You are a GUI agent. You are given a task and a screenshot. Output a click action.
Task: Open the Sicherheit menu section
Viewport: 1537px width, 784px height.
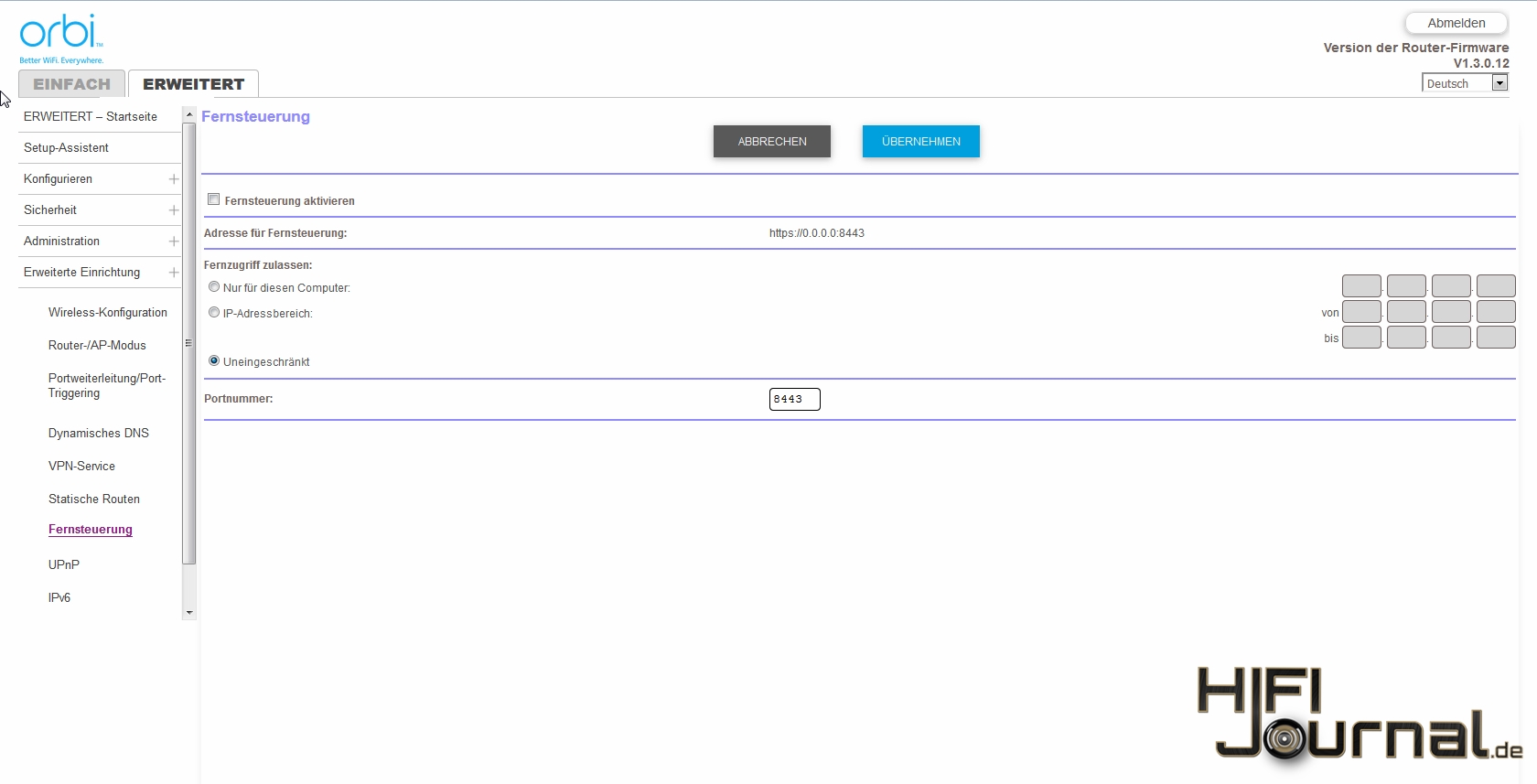click(x=50, y=209)
